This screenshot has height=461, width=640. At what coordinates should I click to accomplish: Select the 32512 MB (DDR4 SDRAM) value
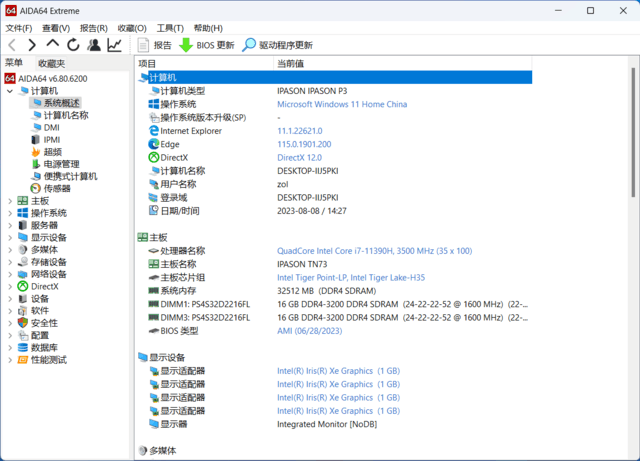327,291
